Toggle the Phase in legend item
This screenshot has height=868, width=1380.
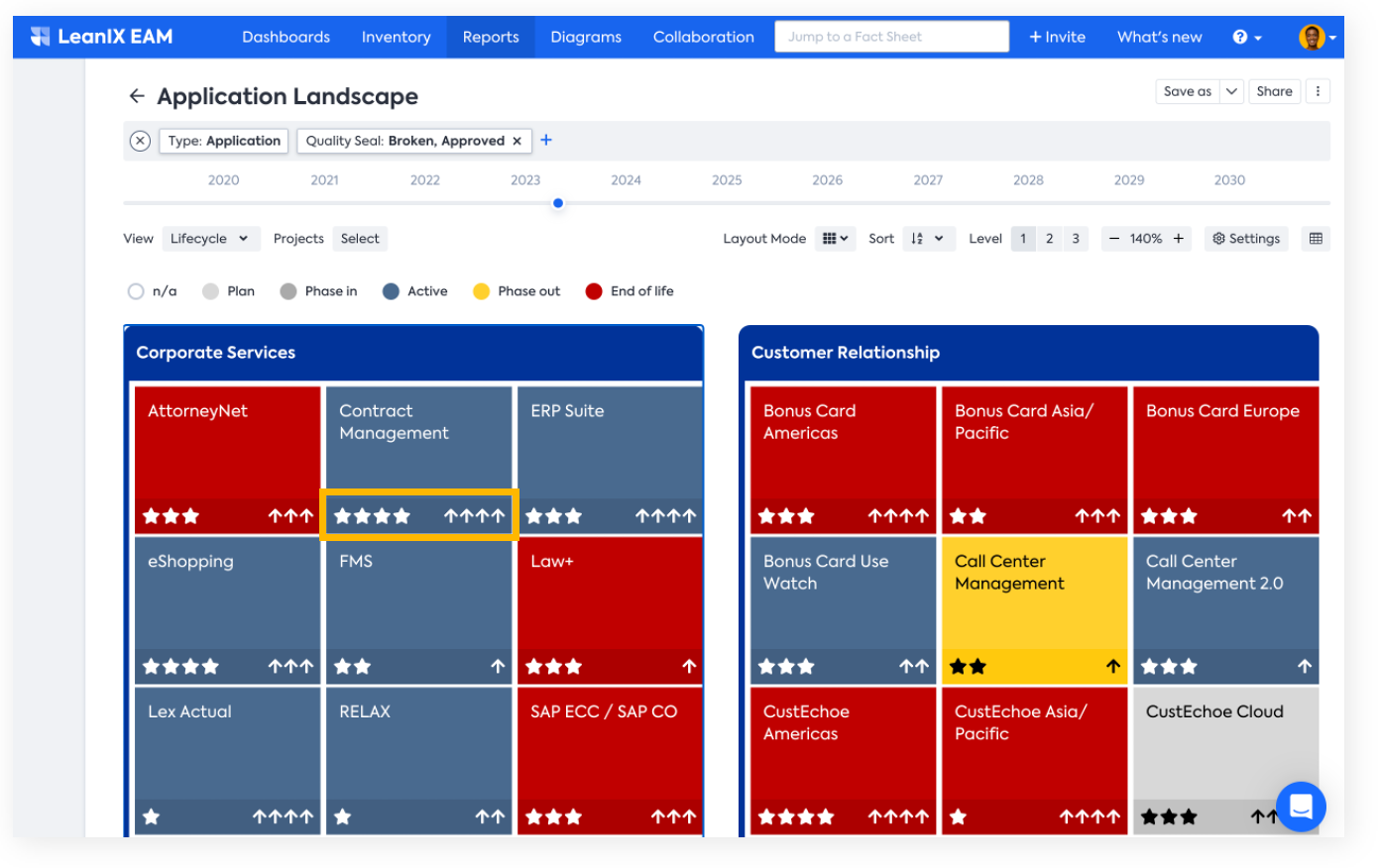coord(318,291)
